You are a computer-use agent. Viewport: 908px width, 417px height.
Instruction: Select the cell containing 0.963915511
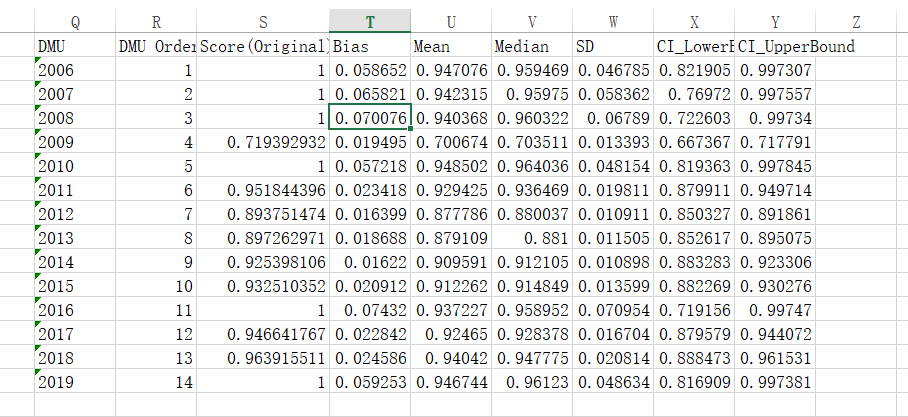tap(263, 357)
